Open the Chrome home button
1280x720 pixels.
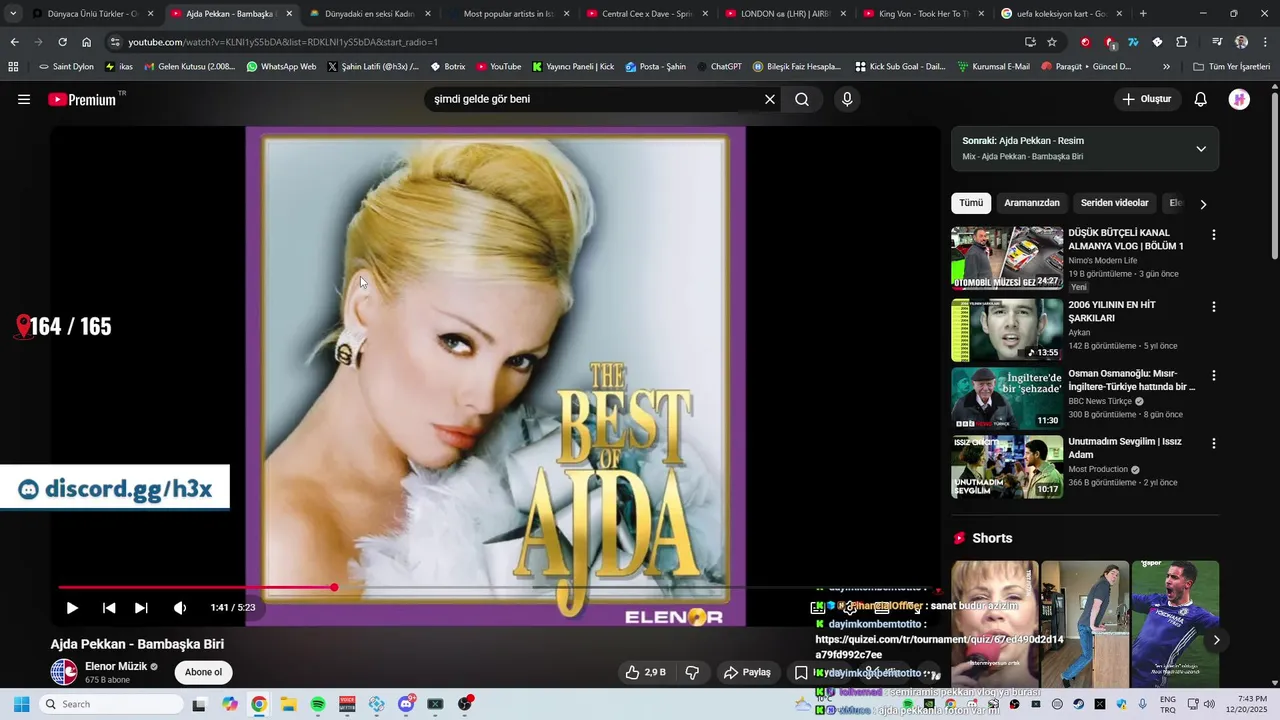pos(87,42)
